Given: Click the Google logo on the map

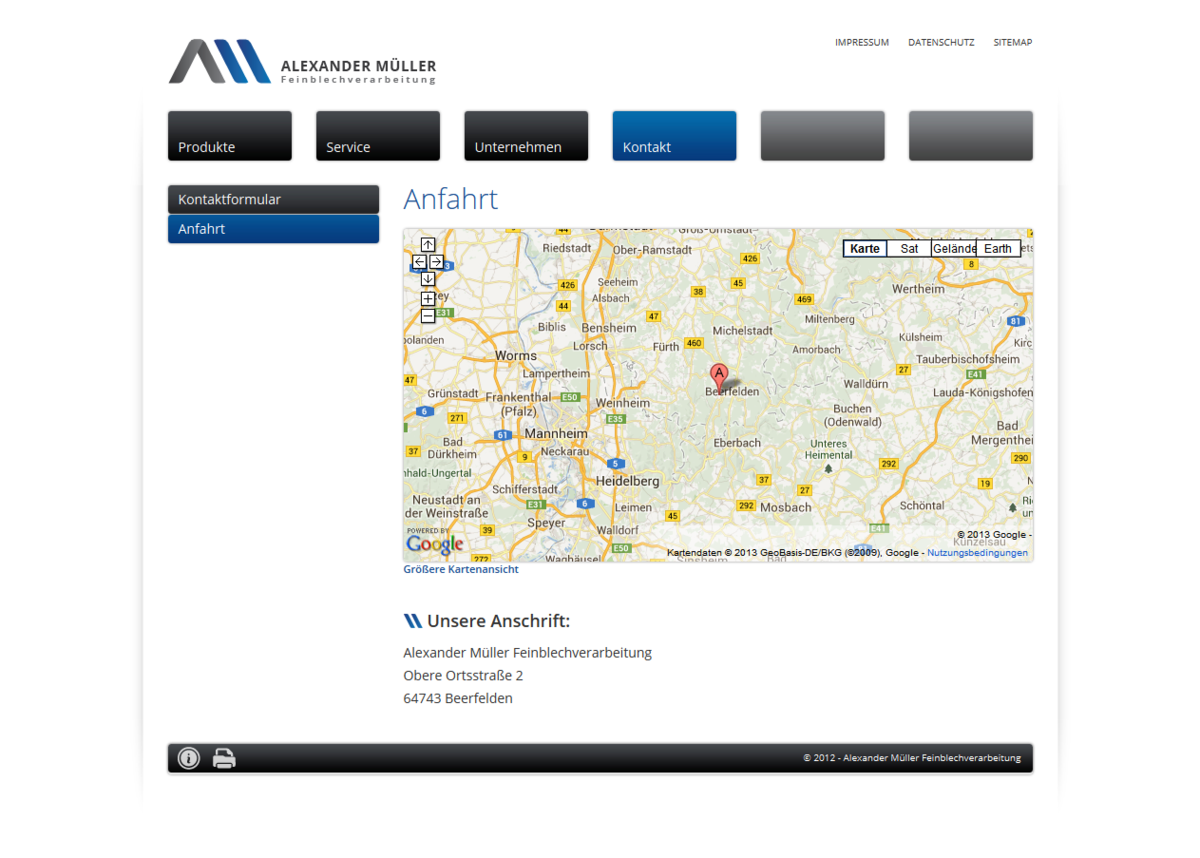Looking at the screenshot, I should tap(435, 544).
